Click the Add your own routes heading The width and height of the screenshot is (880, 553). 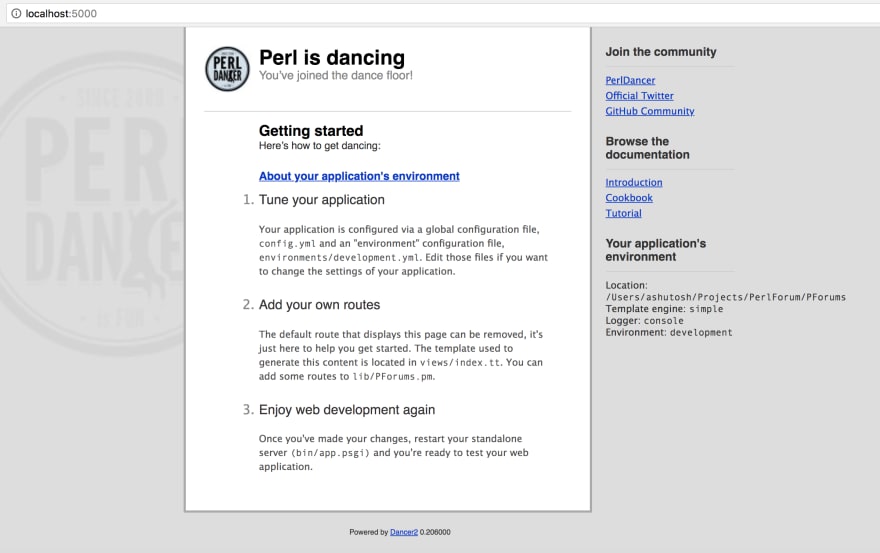pos(319,305)
